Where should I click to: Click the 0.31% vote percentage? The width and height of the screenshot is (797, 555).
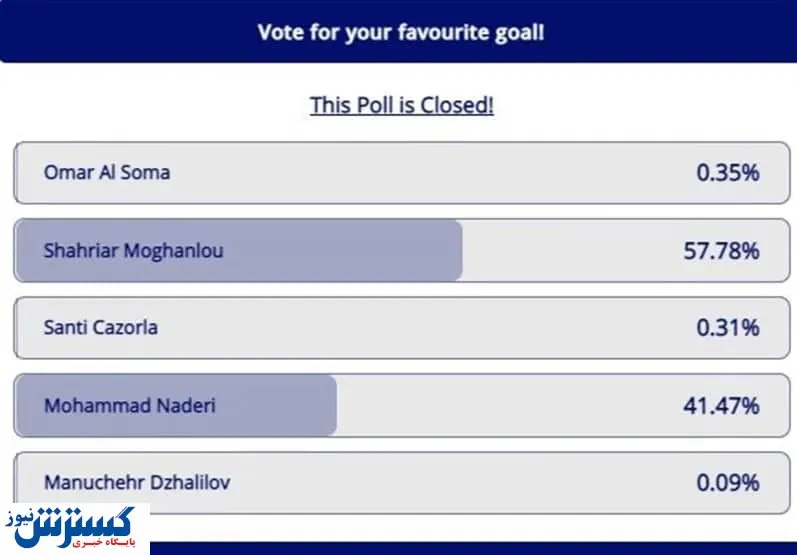click(x=728, y=327)
